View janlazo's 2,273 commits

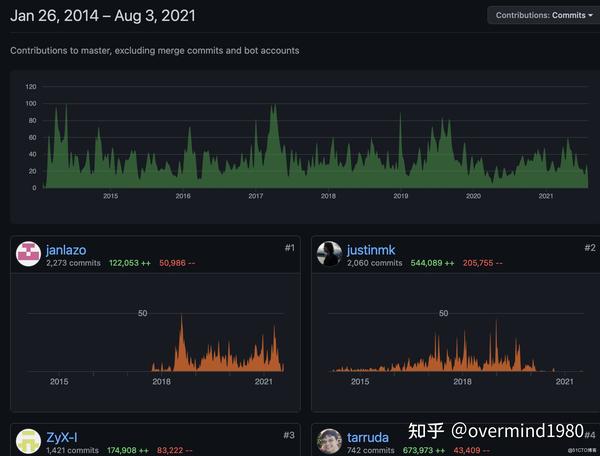click(x=73, y=263)
